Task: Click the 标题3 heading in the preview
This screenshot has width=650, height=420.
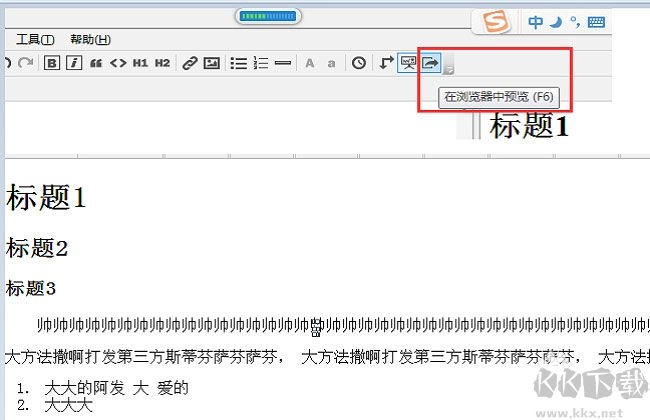Action: click(x=31, y=288)
